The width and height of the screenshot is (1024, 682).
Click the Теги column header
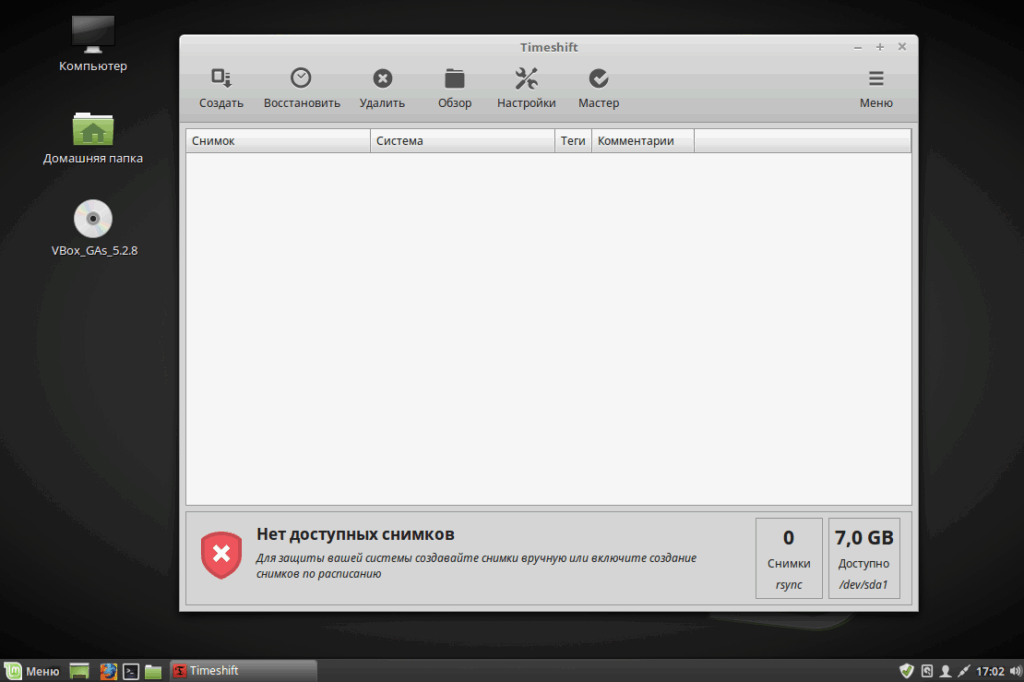(573, 140)
